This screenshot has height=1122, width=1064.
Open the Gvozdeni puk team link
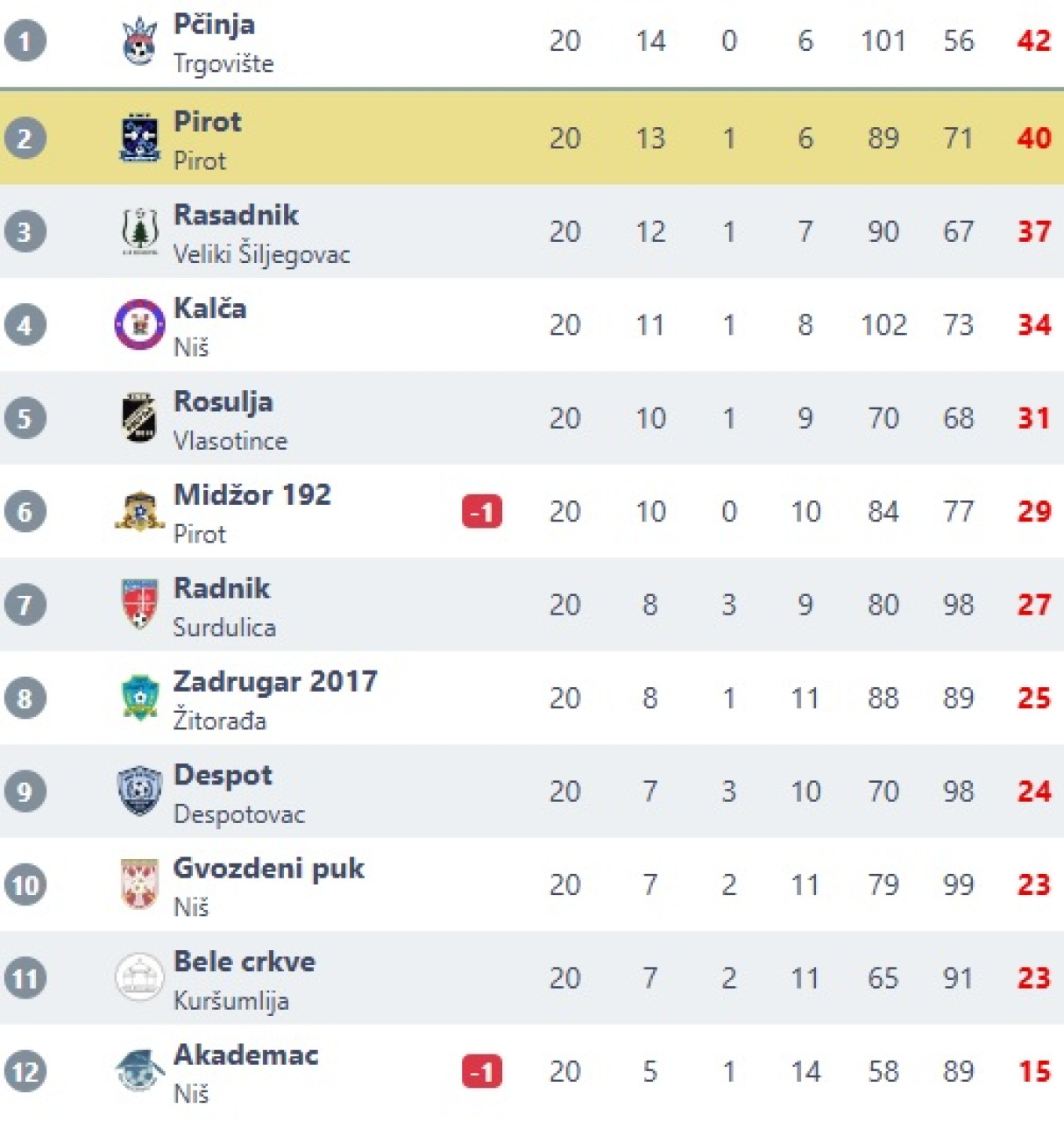pos(268,868)
